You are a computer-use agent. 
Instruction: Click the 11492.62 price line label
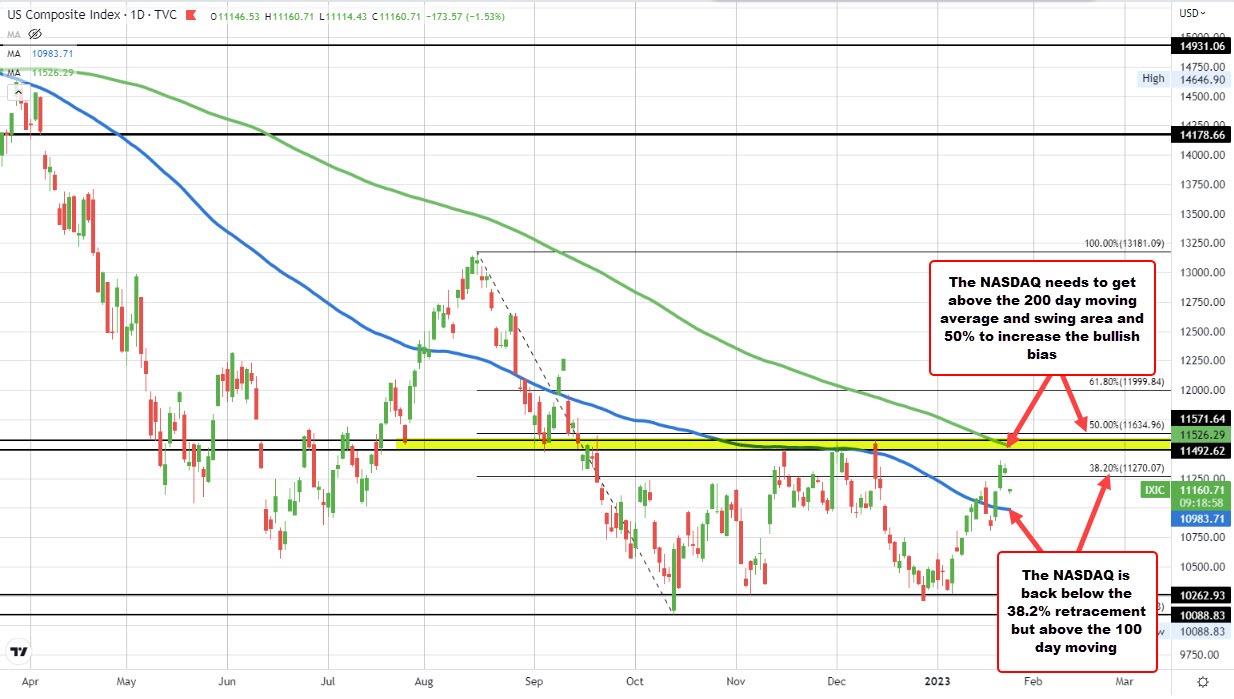1201,451
